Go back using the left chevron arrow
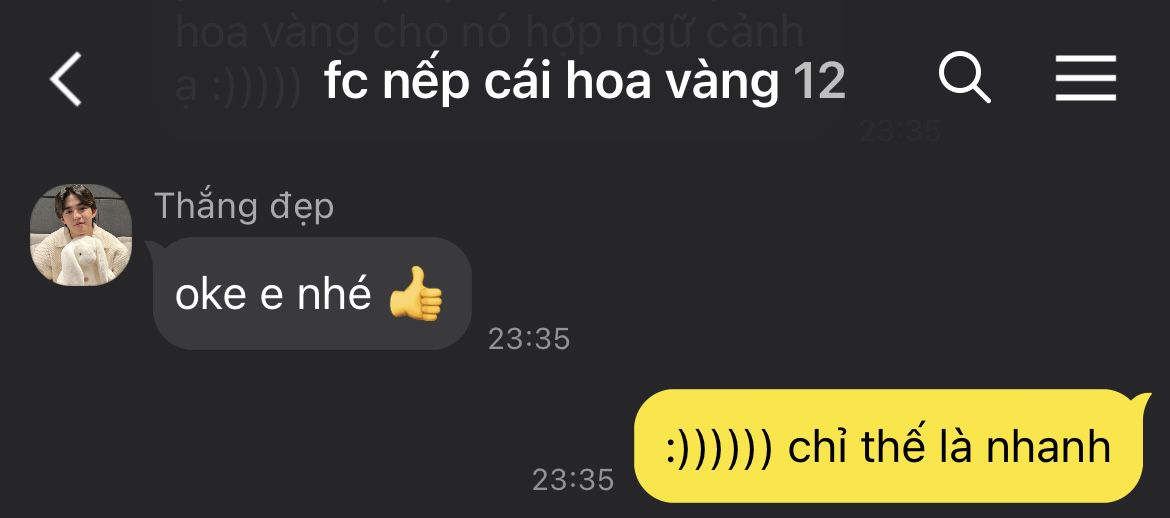 click(66, 79)
